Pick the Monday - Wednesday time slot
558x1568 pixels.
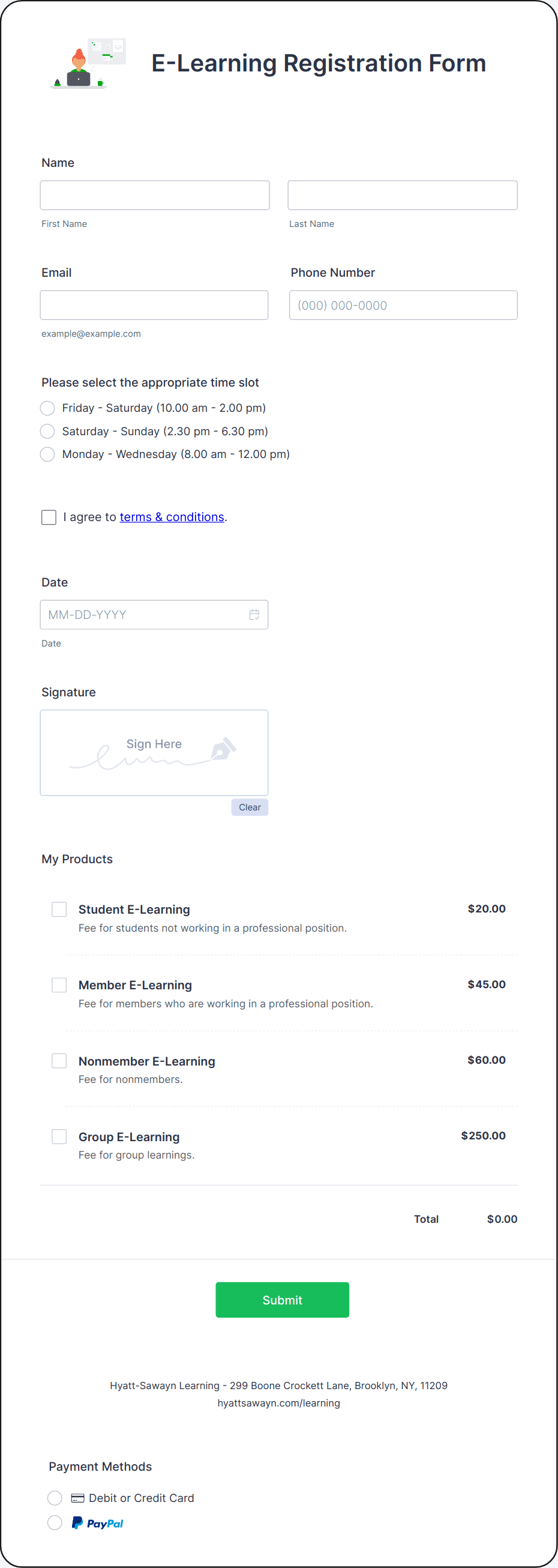[x=47, y=454]
